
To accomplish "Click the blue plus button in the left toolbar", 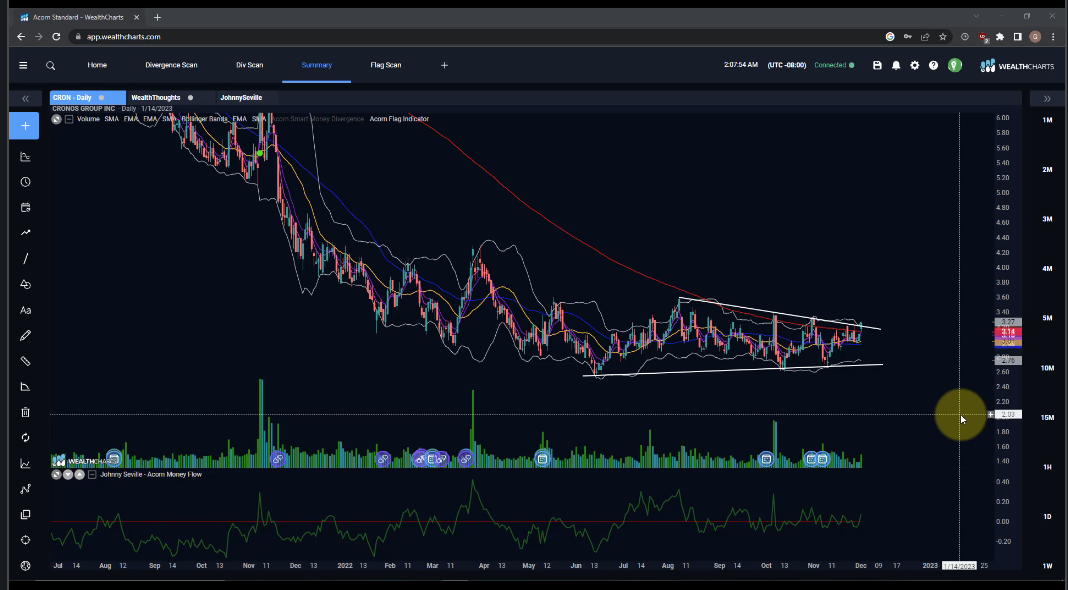I will click(25, 126).
